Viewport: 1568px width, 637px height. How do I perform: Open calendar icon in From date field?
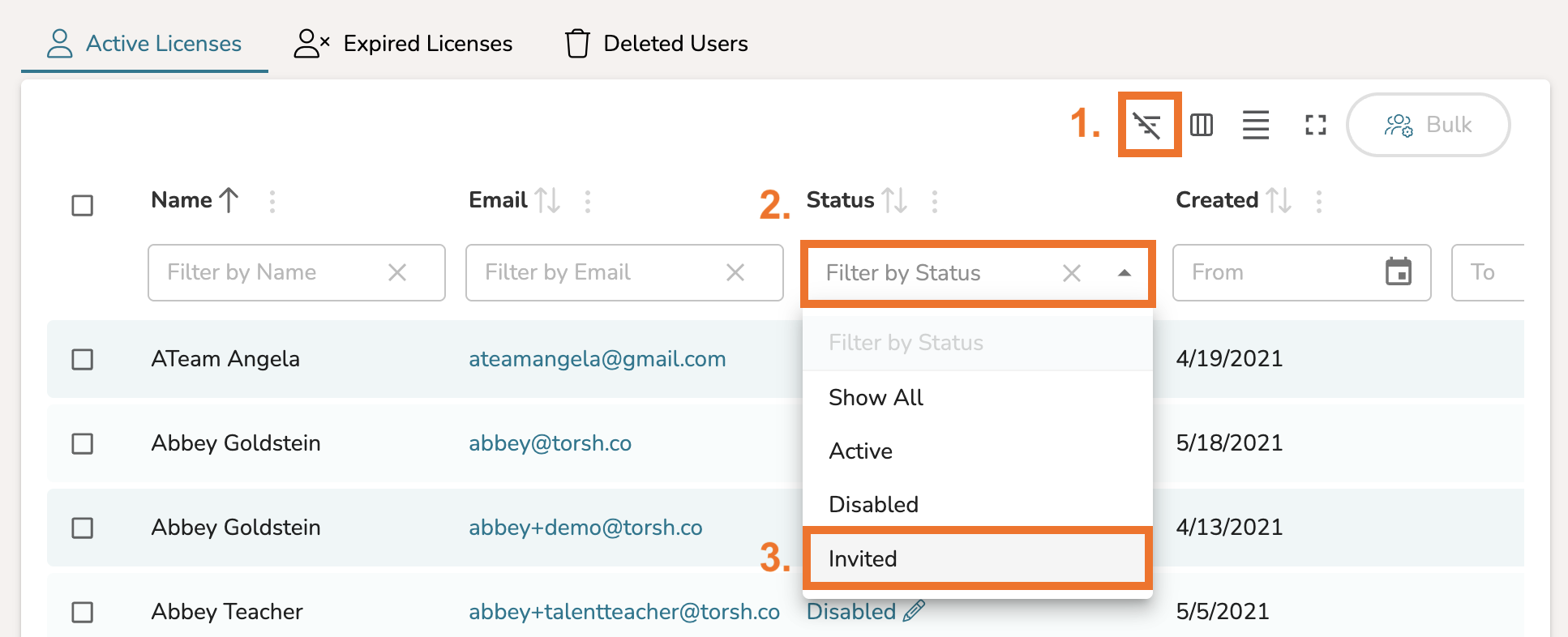point(1399,271)
